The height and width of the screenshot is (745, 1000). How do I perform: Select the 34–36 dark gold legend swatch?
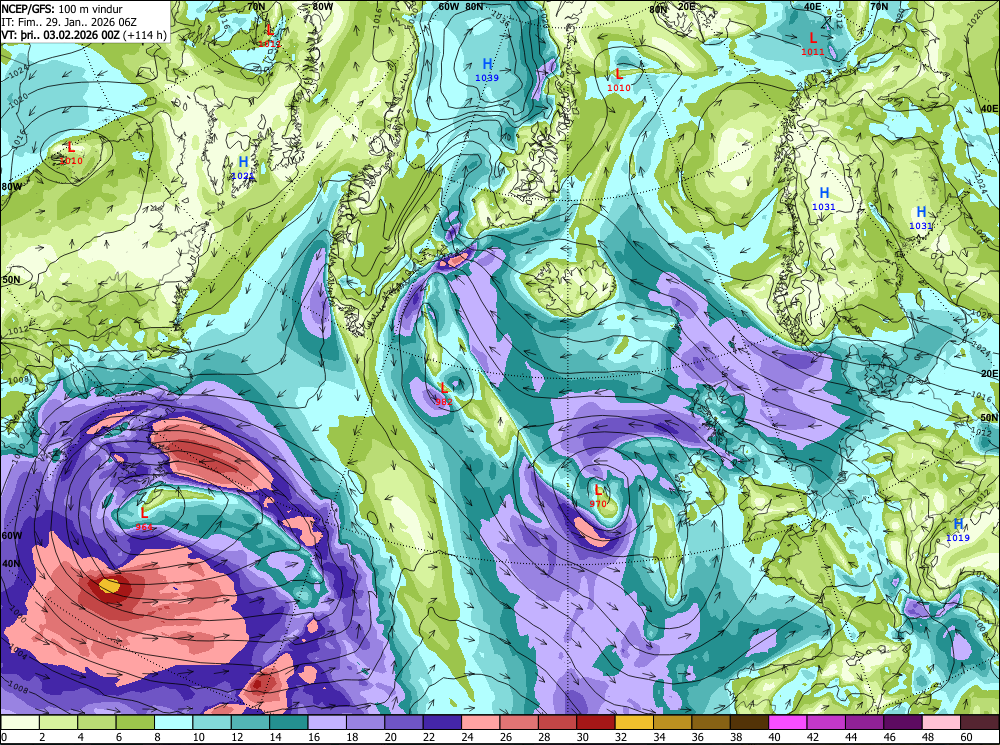click(673, 722)
